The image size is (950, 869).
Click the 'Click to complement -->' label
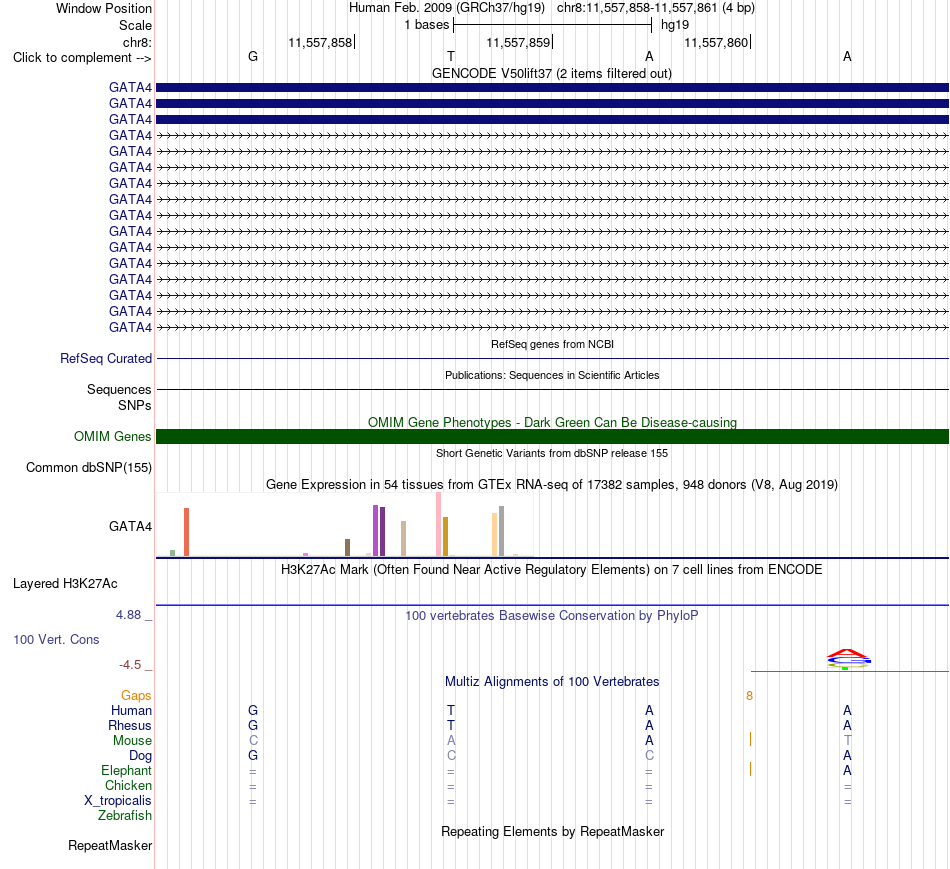82,58
